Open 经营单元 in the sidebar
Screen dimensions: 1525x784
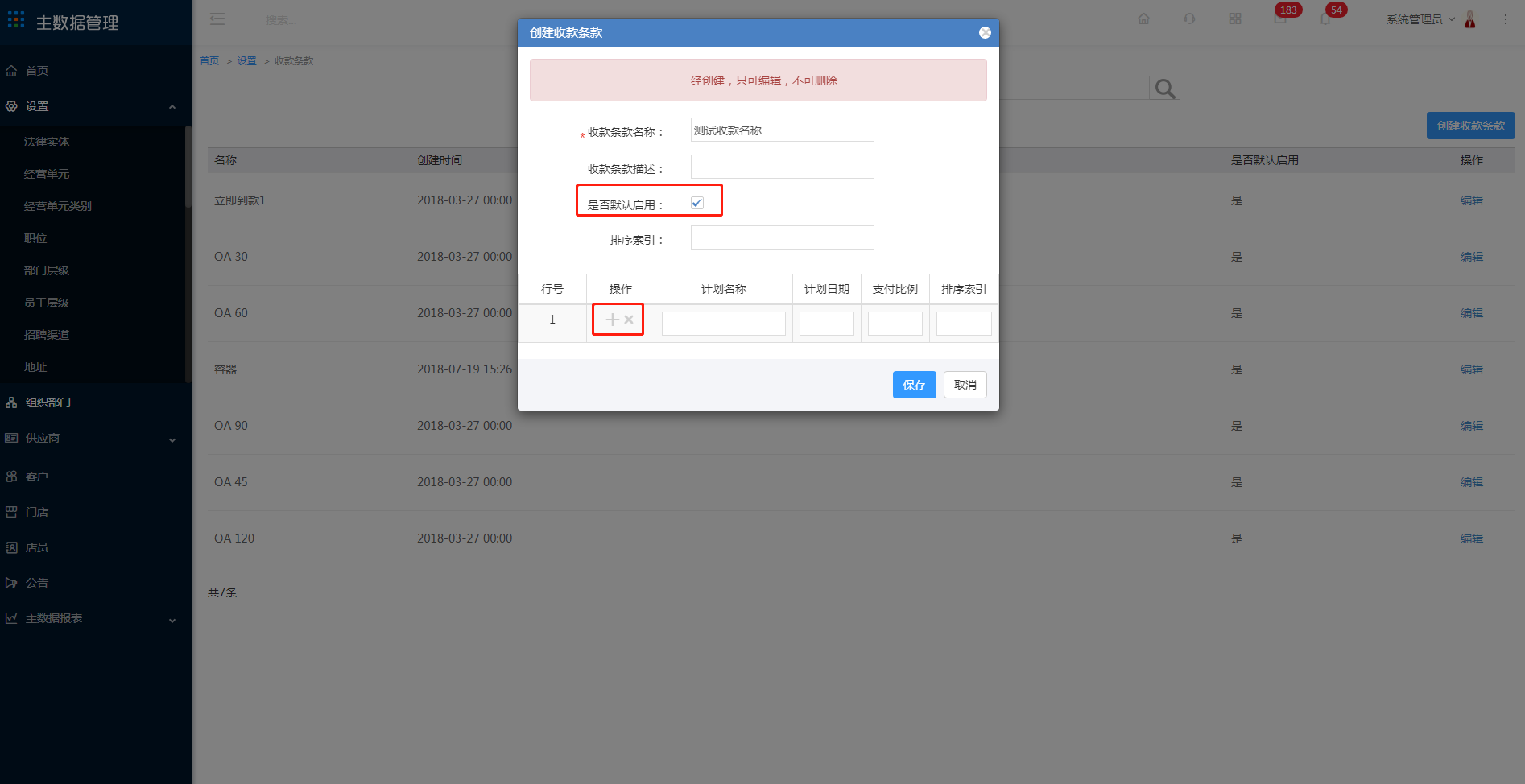click(47, 174)
